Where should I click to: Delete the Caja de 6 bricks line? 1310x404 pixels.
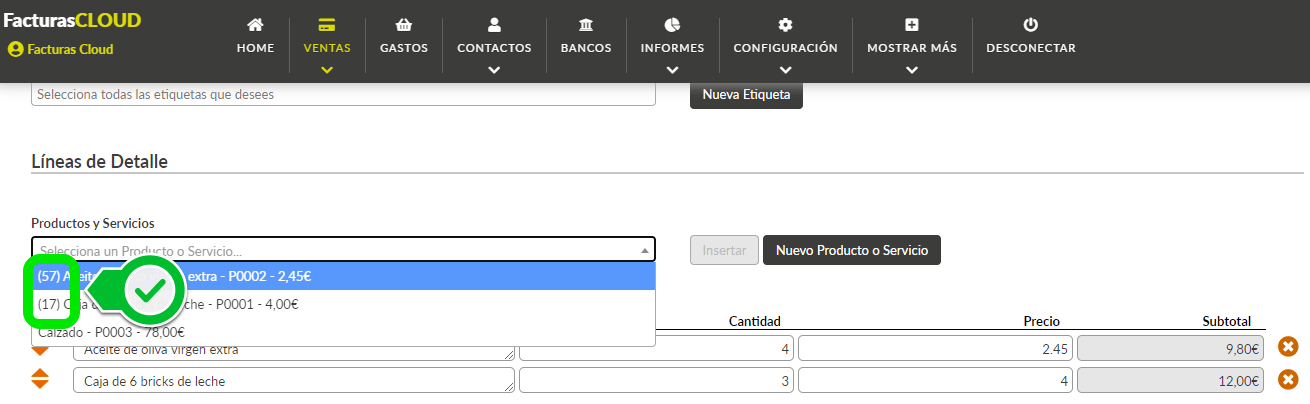1289,380
